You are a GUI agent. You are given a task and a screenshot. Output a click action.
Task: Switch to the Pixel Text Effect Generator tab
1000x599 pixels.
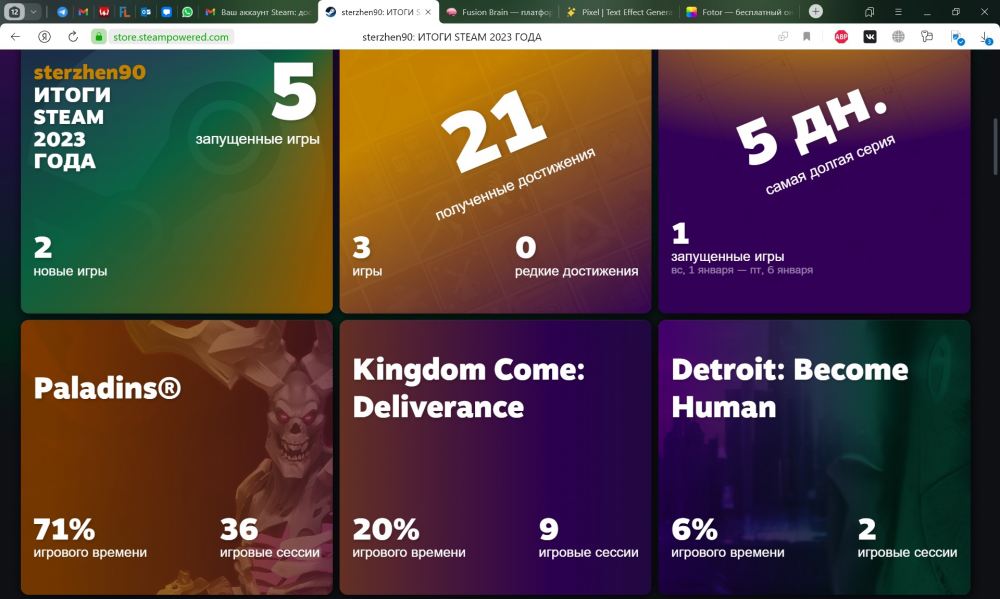(x=619, y=11)
